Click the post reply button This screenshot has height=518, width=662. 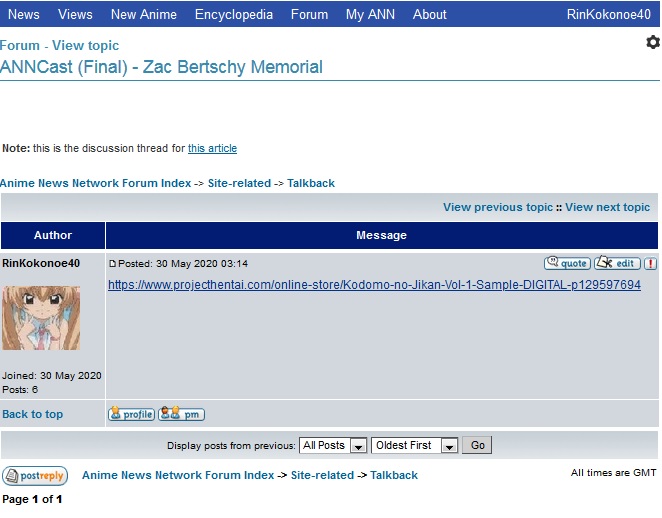35,476
